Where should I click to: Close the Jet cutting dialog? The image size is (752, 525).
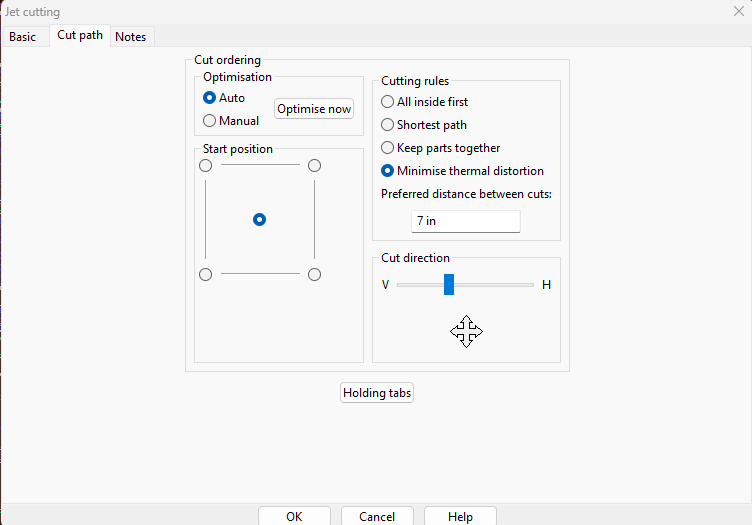click(738, 11)
